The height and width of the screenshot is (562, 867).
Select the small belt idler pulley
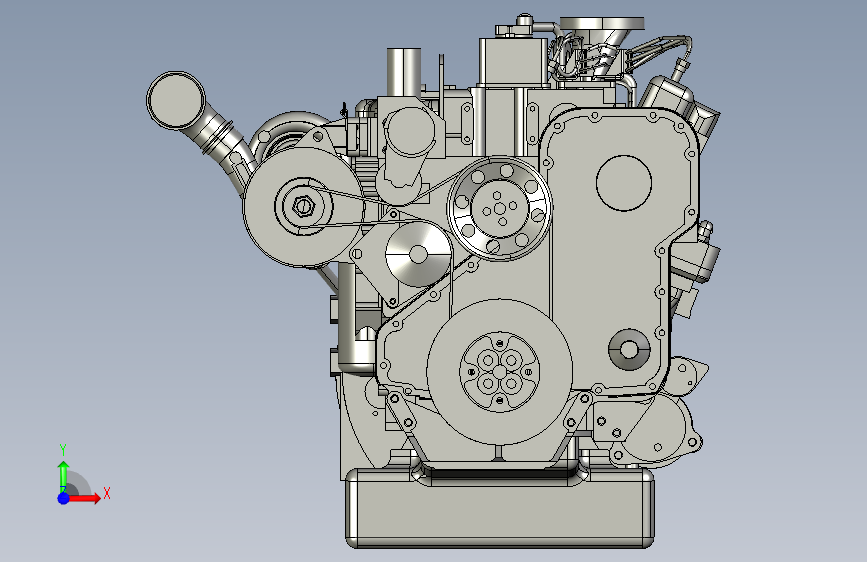418,254
